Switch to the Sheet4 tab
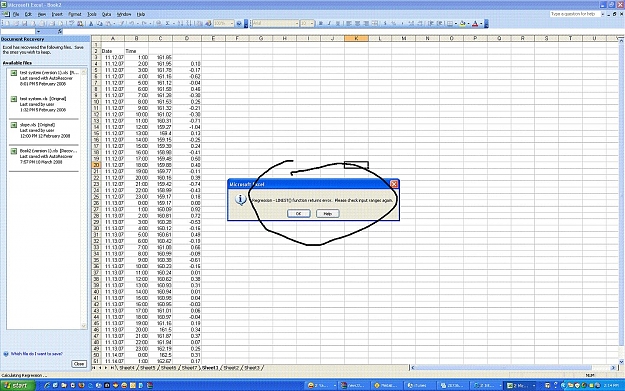The width and height of the screenshot is (625, 391). 126,367
